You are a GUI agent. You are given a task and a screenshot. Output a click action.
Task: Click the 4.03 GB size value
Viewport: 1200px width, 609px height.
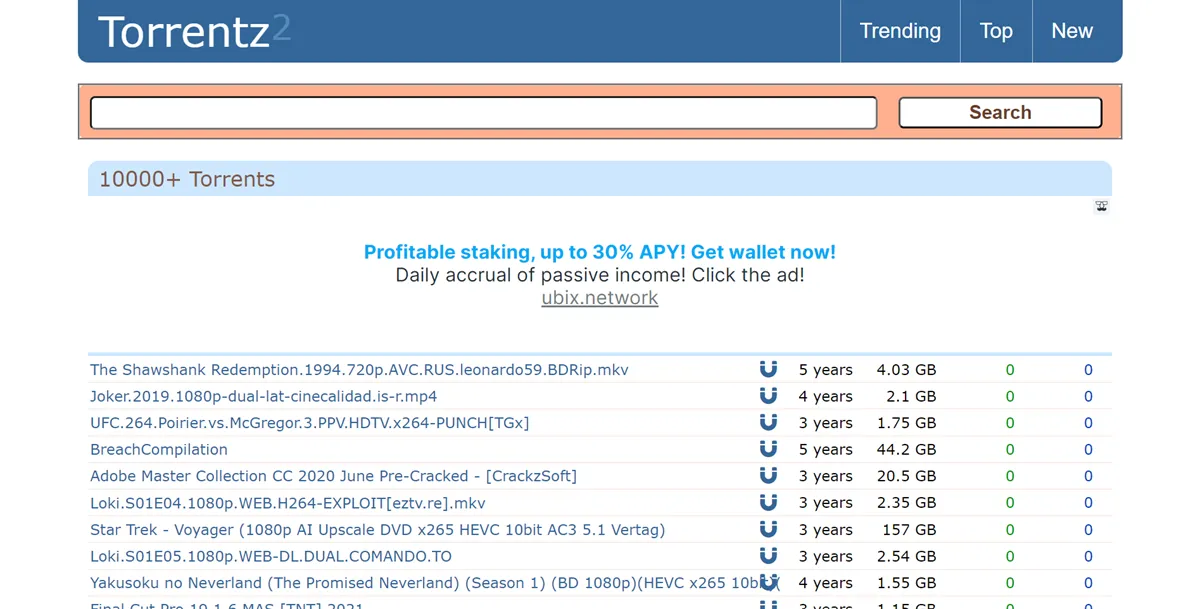click(907, 370)
